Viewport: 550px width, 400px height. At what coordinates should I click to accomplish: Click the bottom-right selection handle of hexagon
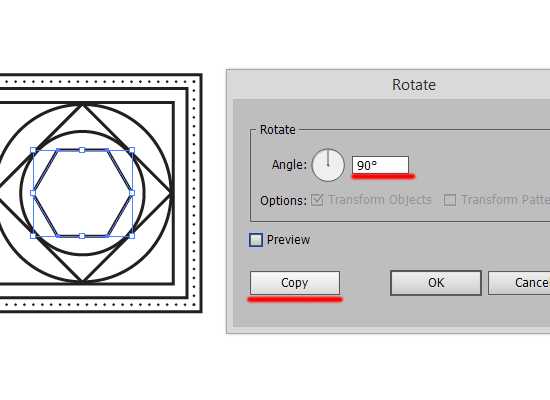(x=132, y=236)
